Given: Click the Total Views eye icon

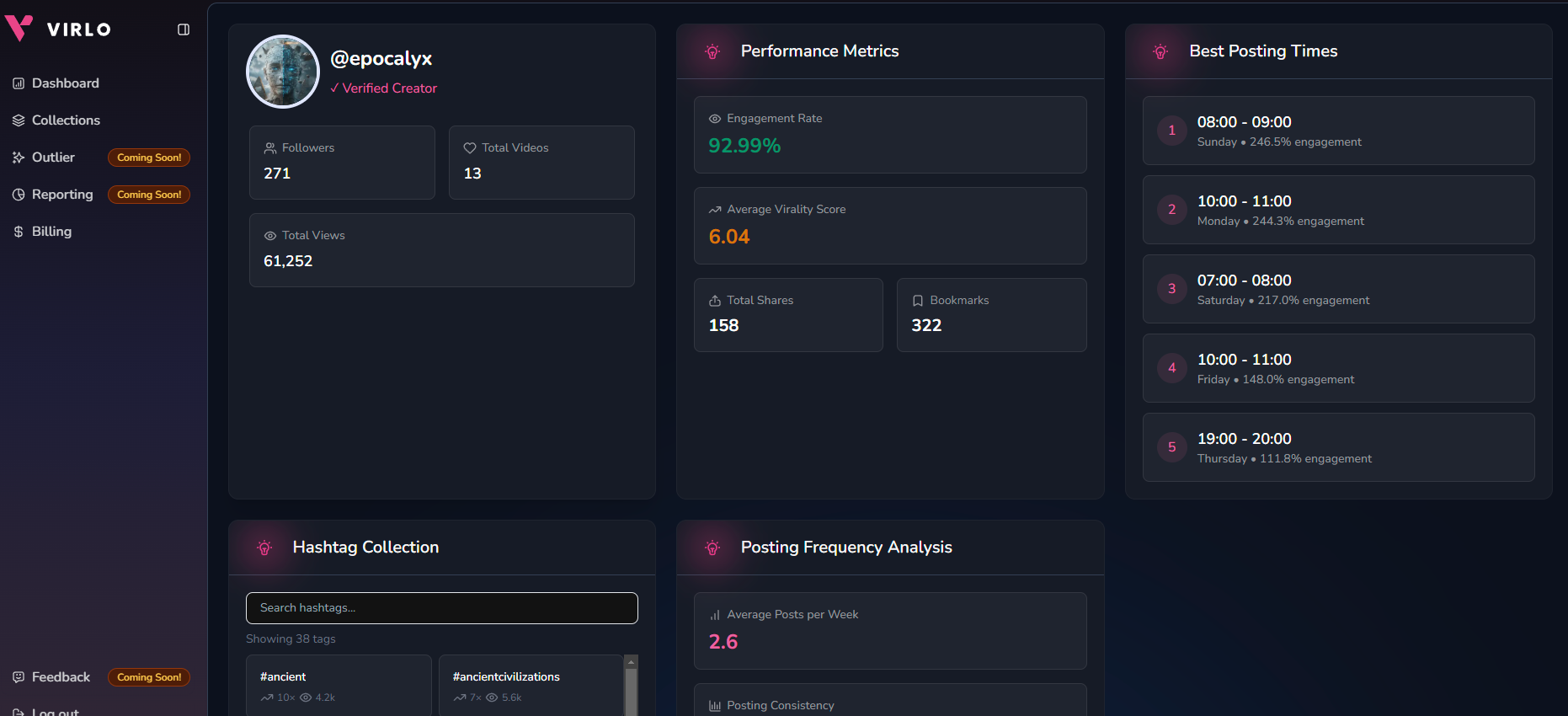Looking at the screenshot, I should coord(270,236).
